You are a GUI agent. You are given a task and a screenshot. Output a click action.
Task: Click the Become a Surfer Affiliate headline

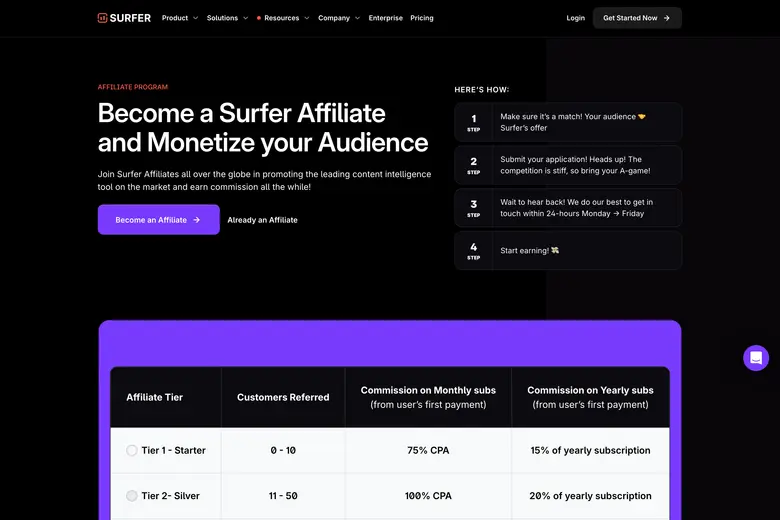(x=263, y=128)
